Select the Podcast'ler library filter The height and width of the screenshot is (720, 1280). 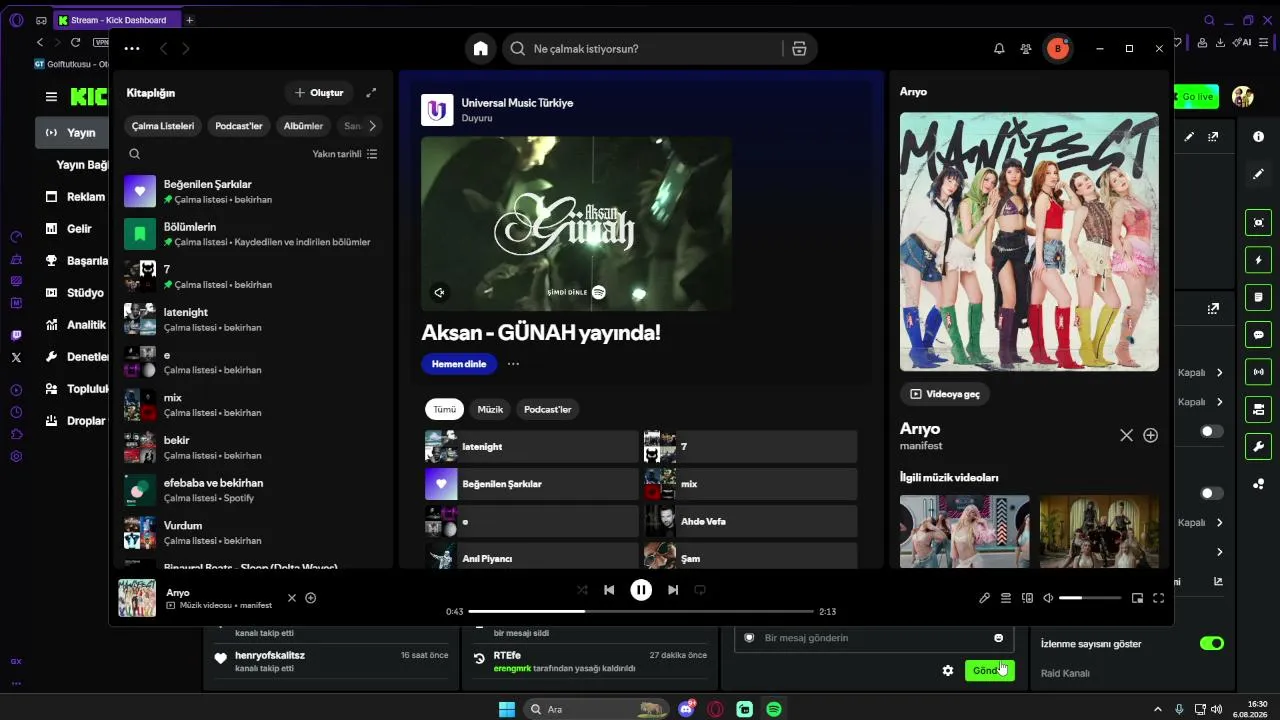pyautogui.click(x=239, y=126)
